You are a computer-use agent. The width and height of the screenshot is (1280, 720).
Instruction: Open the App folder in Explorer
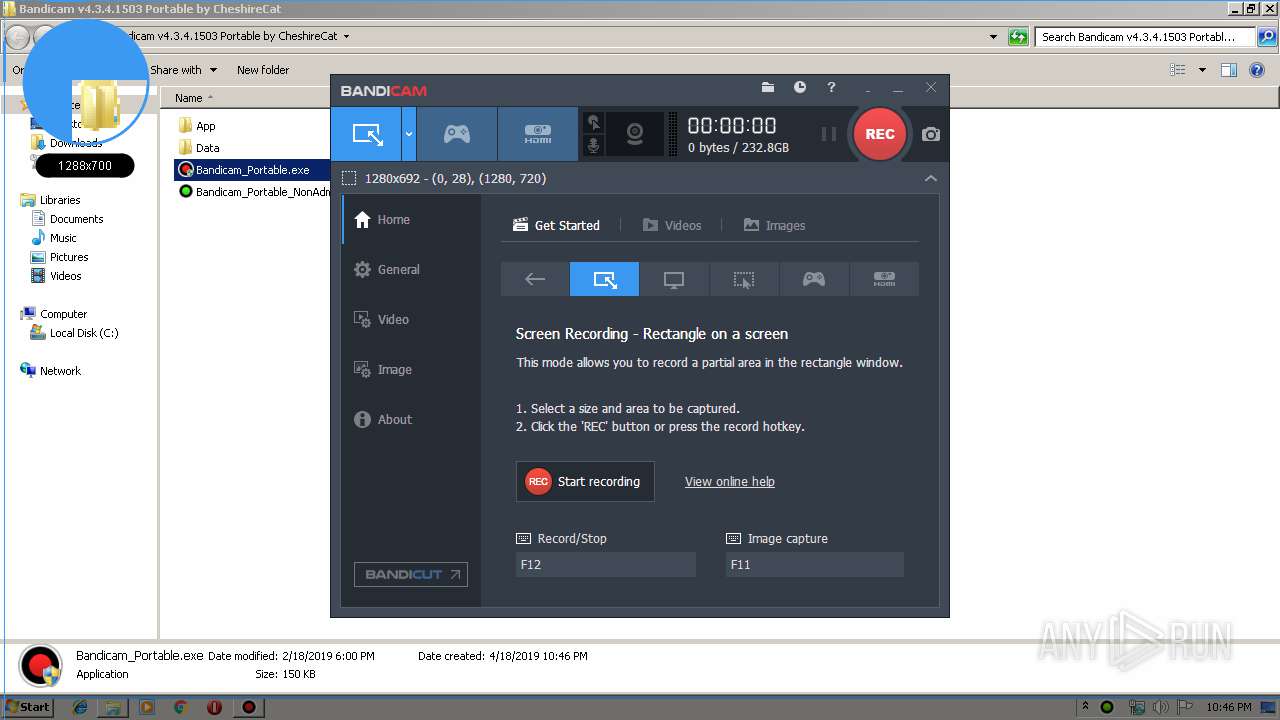[x=197, y=126]
